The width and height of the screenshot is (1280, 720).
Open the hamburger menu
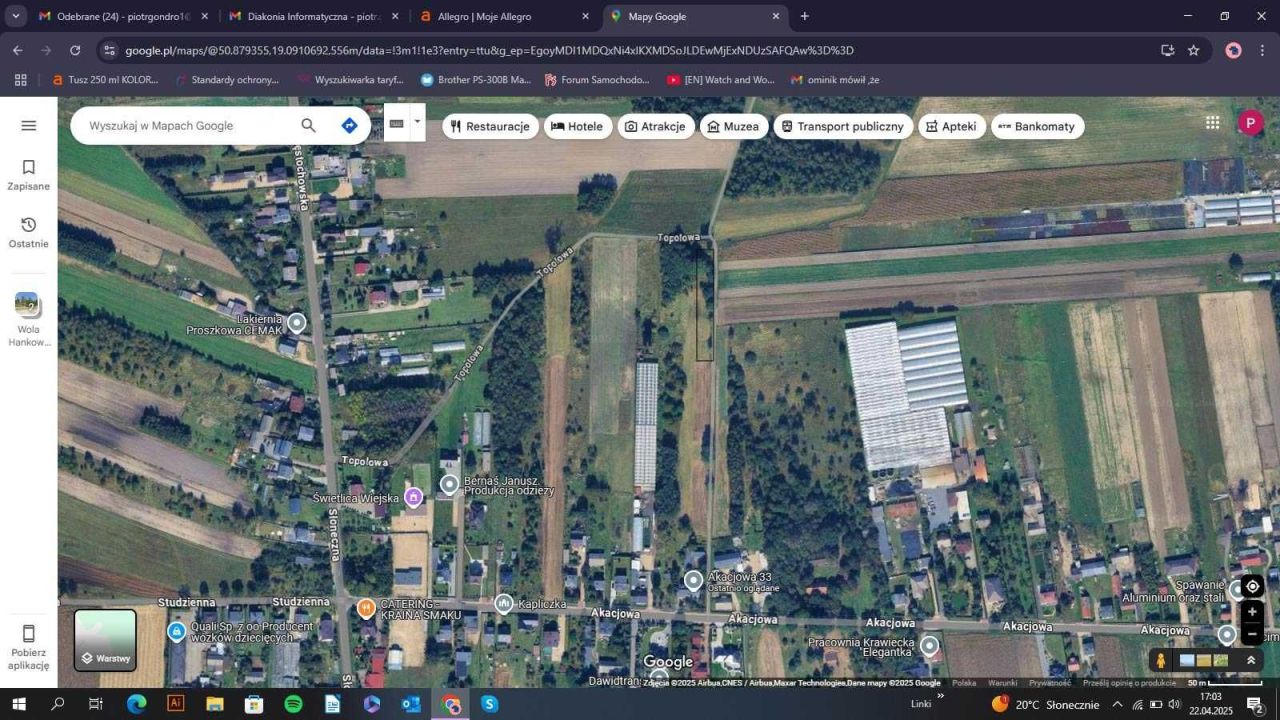click(28, 125)
